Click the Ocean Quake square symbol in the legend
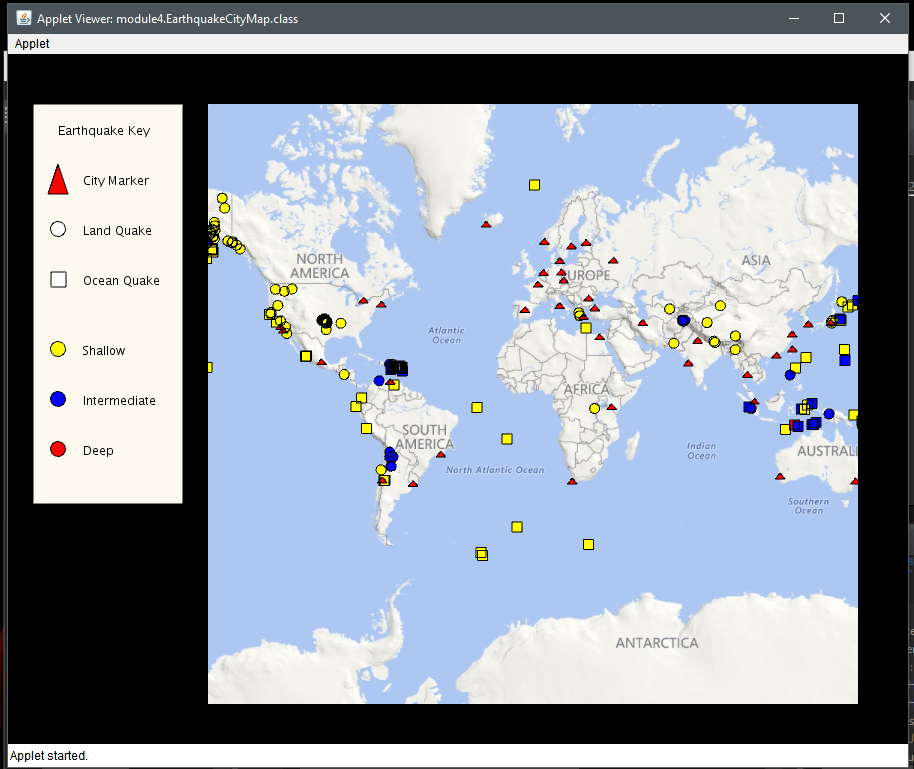This screenshot has width=914, height=769. (x=57, y=279)
